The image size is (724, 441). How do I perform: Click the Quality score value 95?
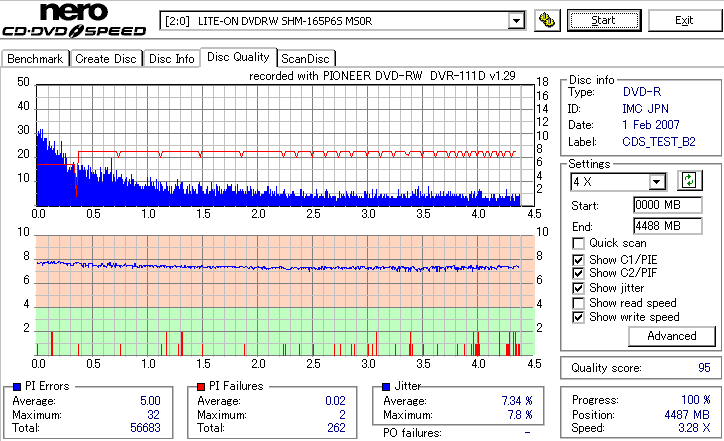tap(704, 368)
